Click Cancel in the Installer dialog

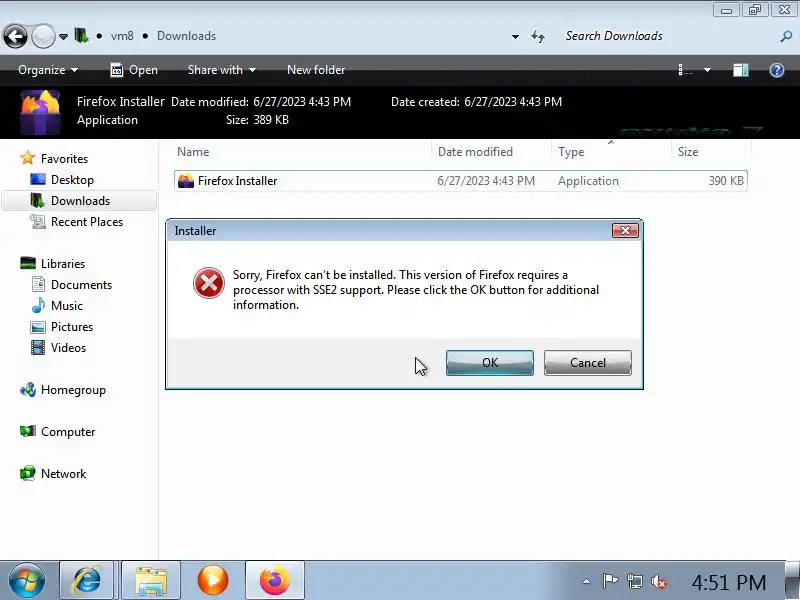588,363
